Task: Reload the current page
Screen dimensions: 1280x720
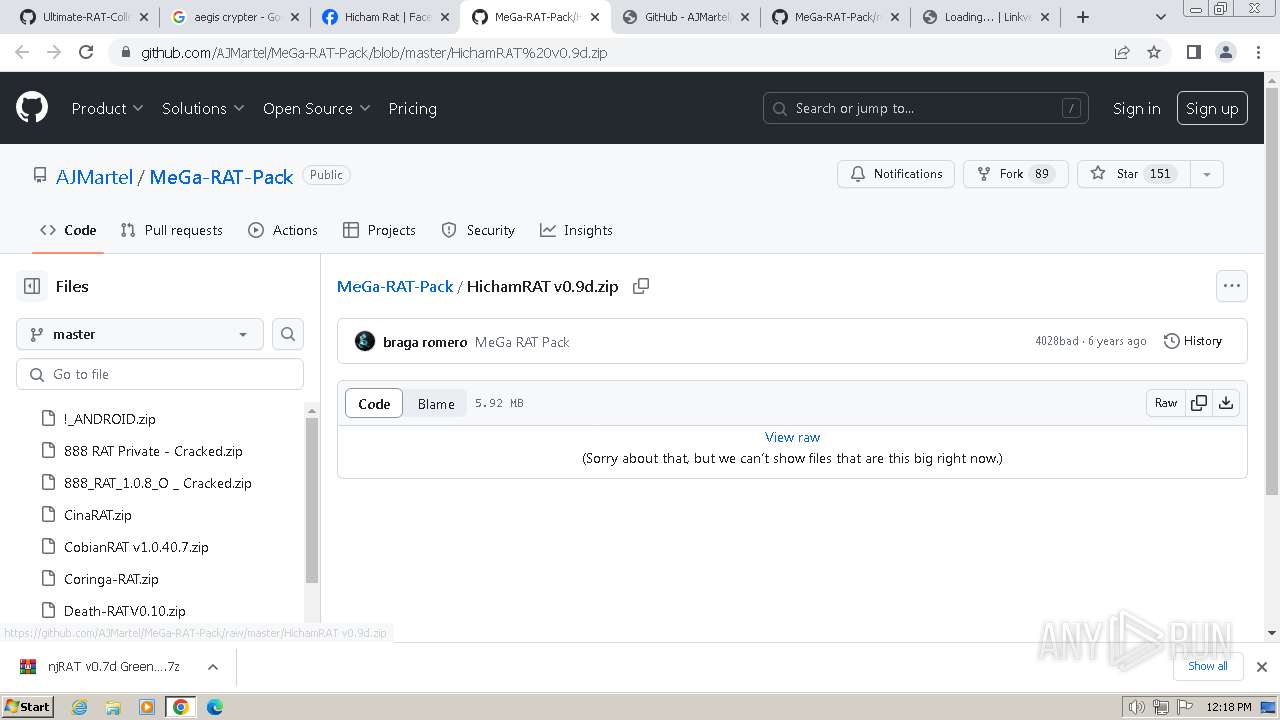Action: pyautogui.click(x=86, y=52)
